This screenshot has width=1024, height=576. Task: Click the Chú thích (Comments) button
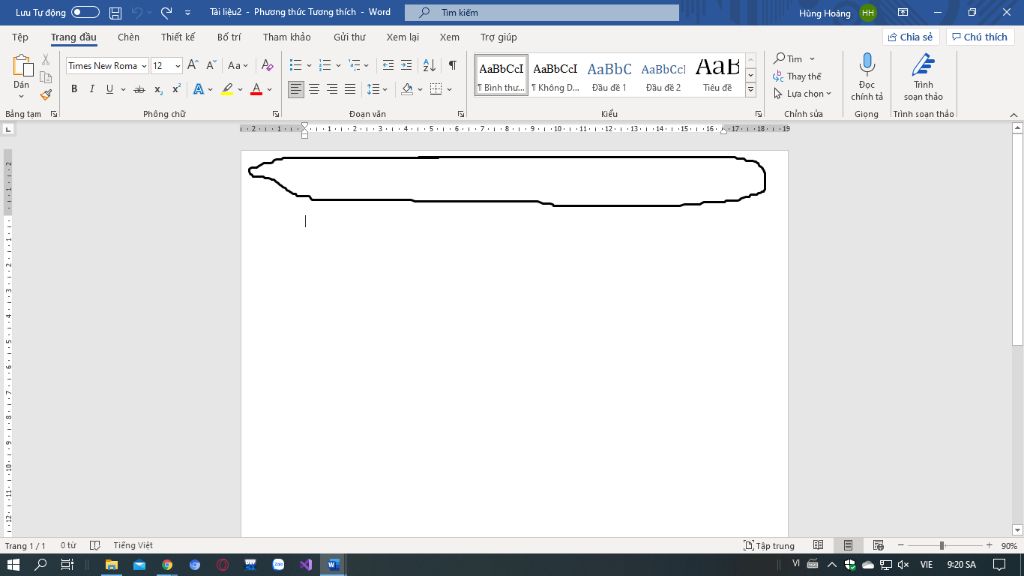point(980,37)
